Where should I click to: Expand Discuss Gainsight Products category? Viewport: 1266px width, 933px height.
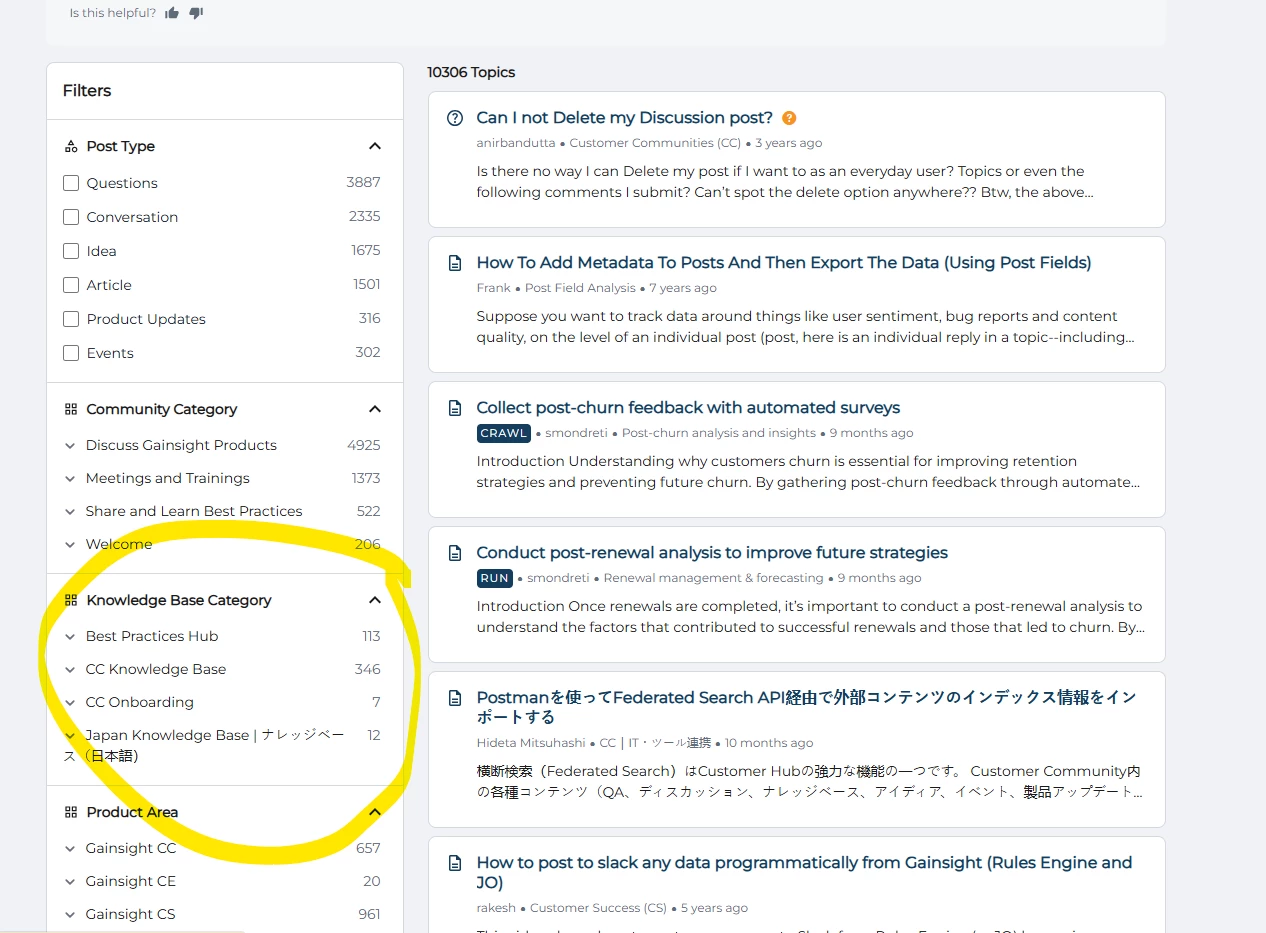70,446
